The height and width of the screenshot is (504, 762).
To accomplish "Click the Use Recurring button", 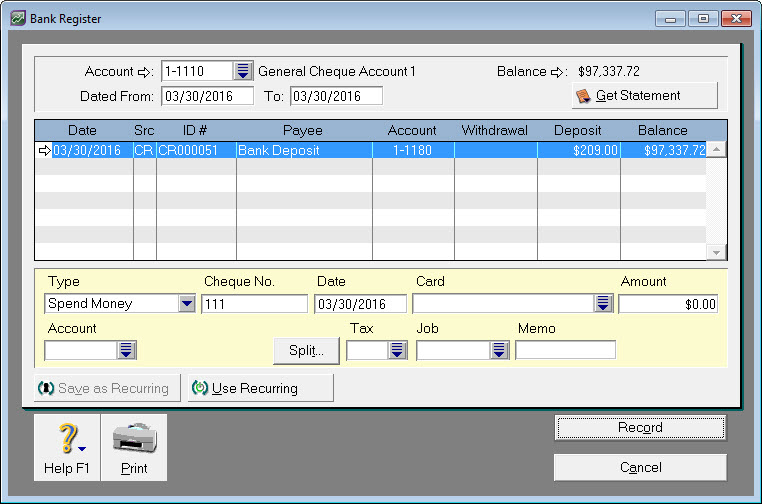I will click(x=260, y=388).
